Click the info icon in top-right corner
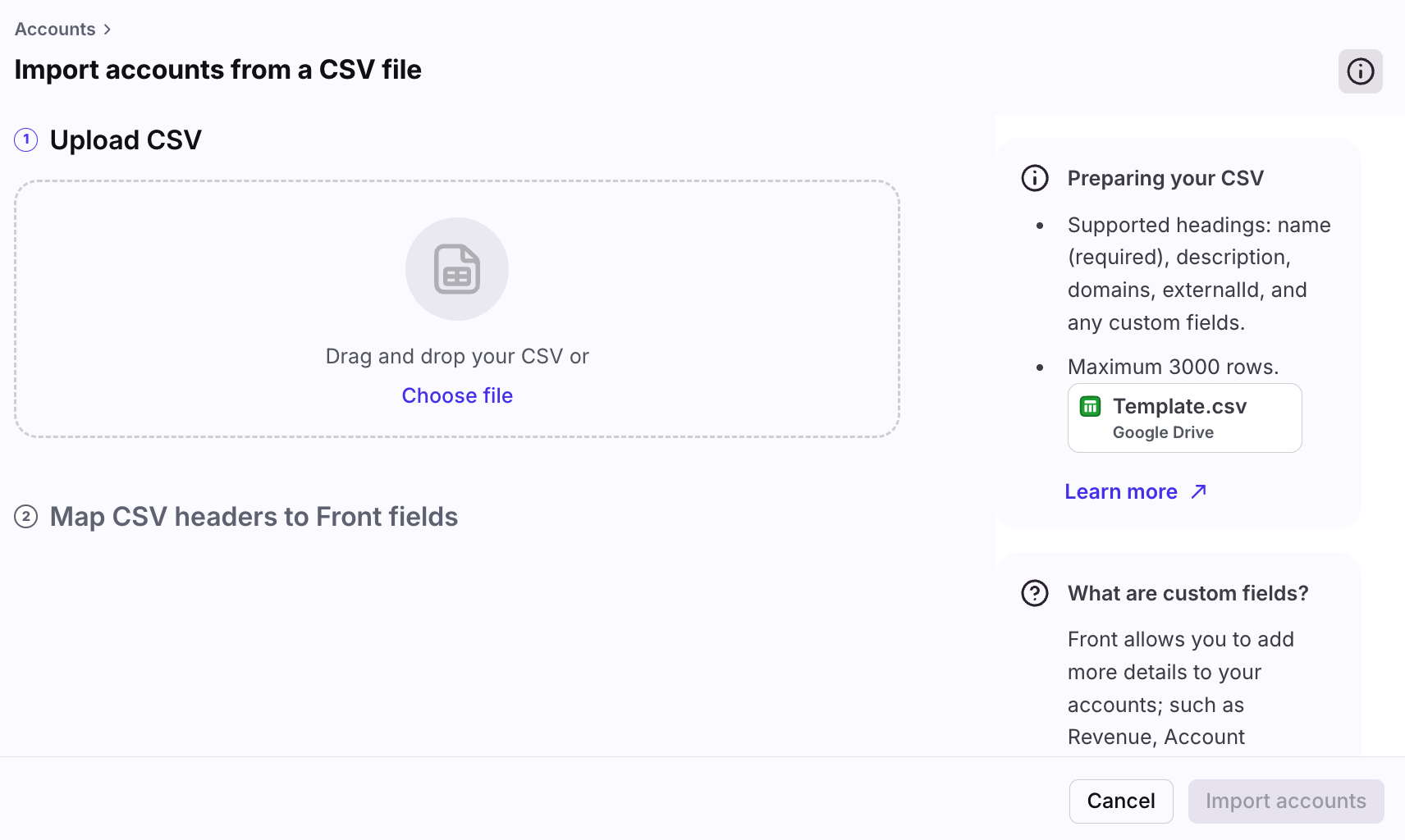Viewport: 1405px width, 840px height. click(1360, 71)
